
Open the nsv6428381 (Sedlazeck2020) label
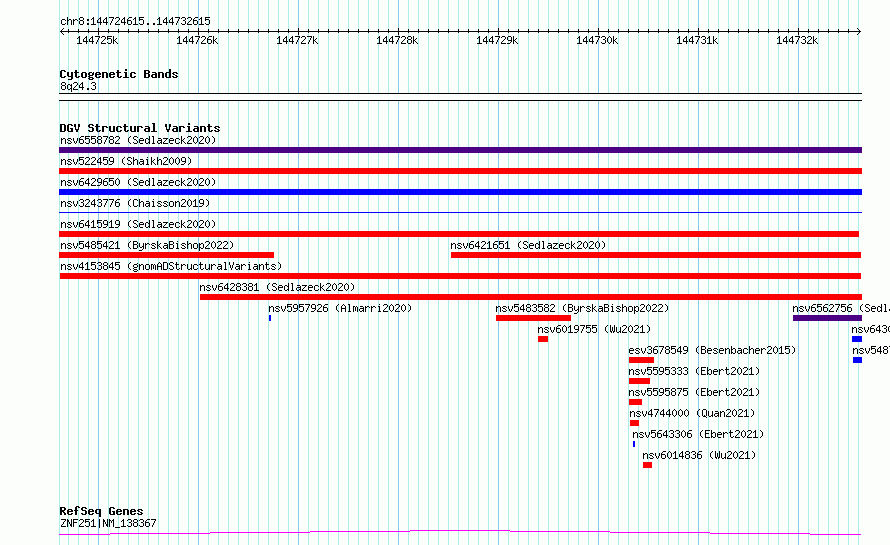277,287
